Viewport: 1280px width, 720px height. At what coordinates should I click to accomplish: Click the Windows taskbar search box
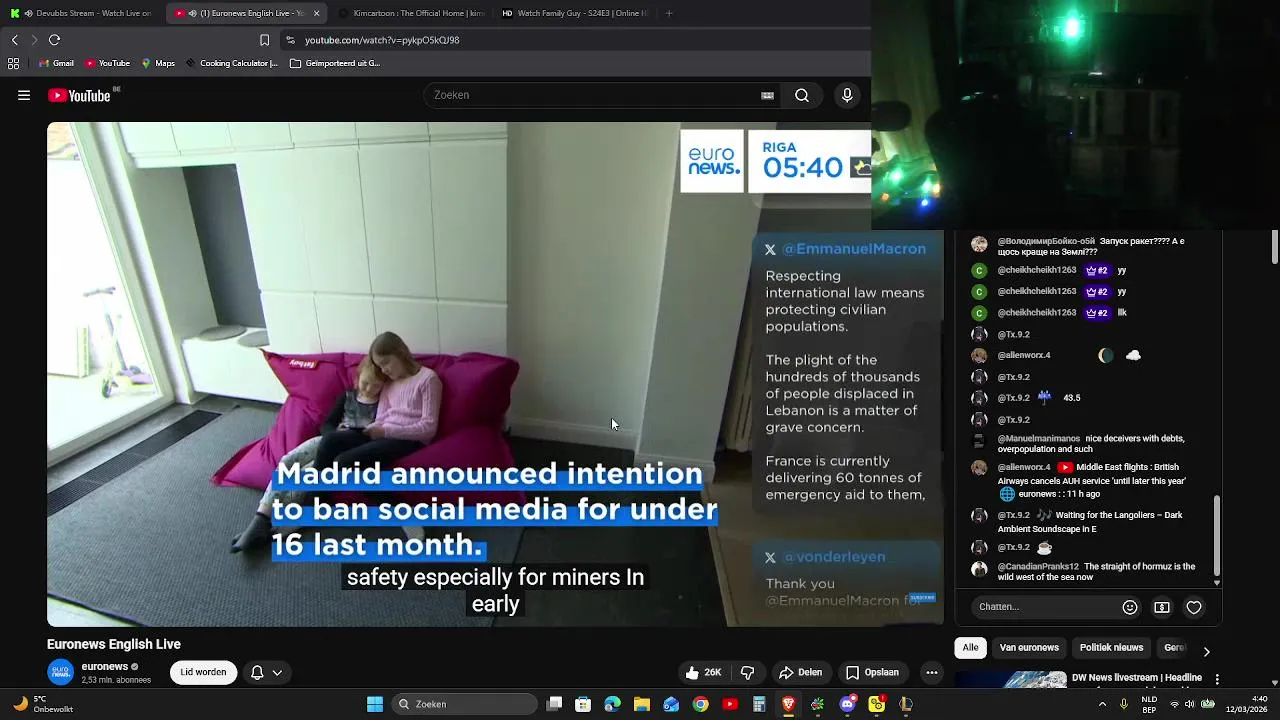[464, 704]
